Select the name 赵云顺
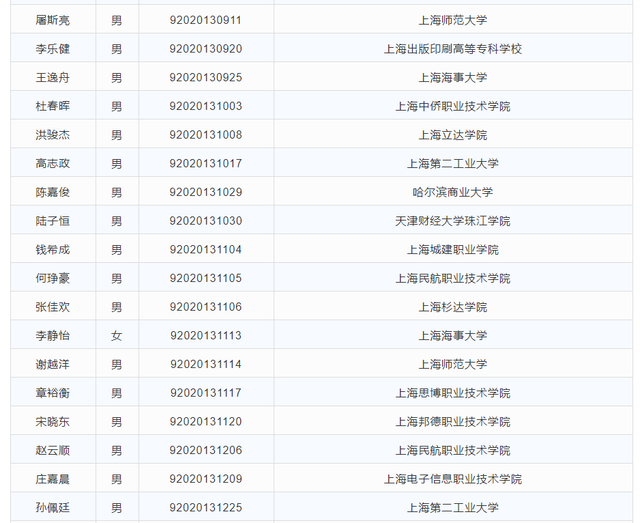The height and width of the screenshot is (523, 640). pos(53,450)
